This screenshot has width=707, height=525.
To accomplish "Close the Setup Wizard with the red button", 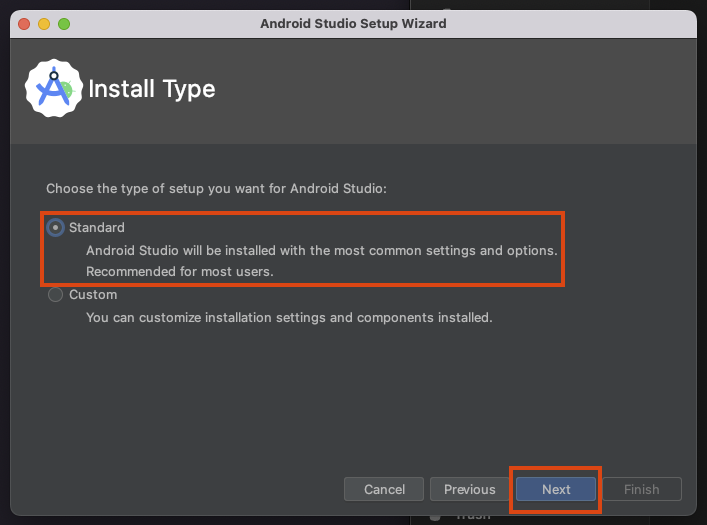I will pyautogui.click(x=24, y=24).
